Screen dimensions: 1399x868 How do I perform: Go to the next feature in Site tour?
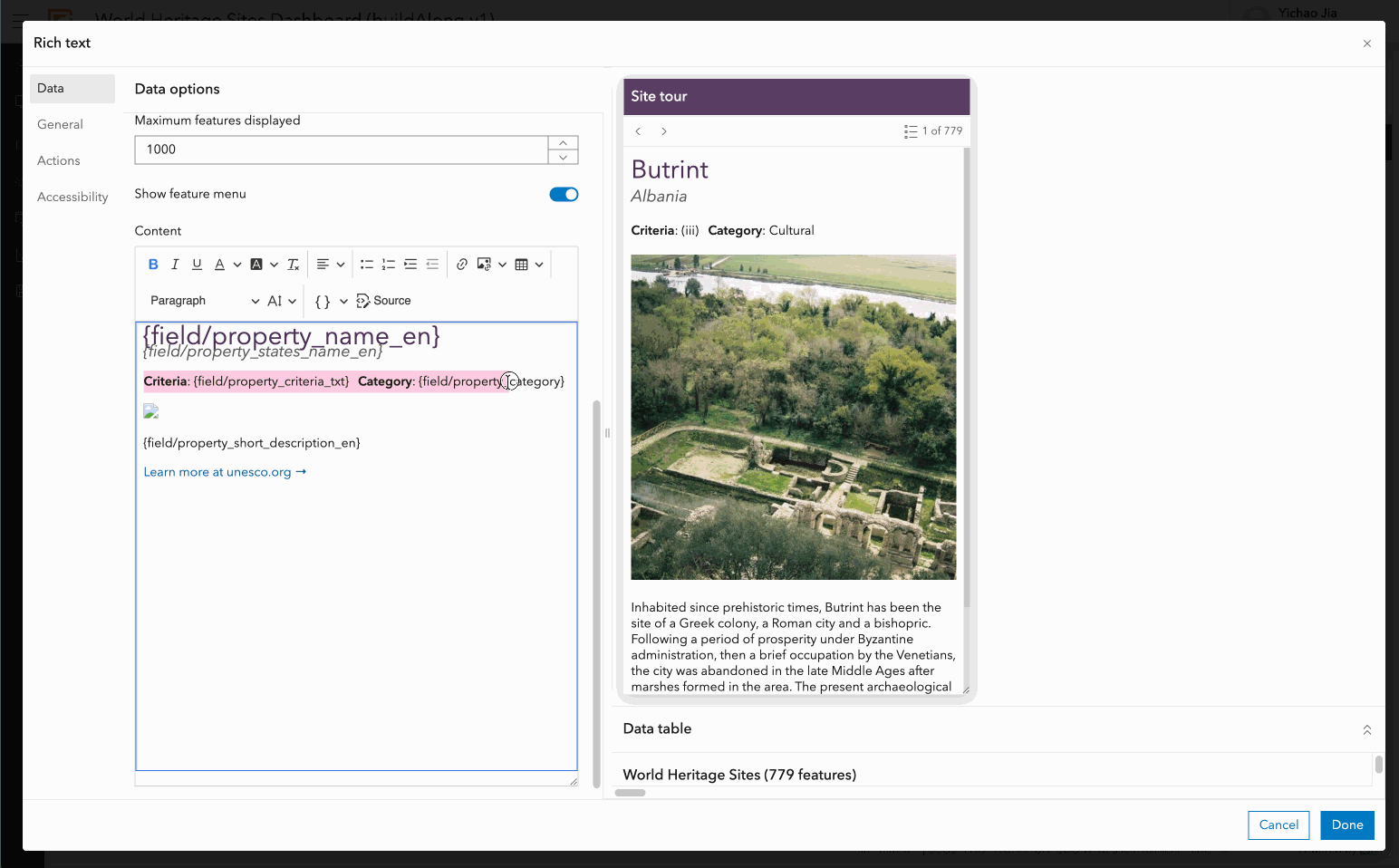[664, 131]
